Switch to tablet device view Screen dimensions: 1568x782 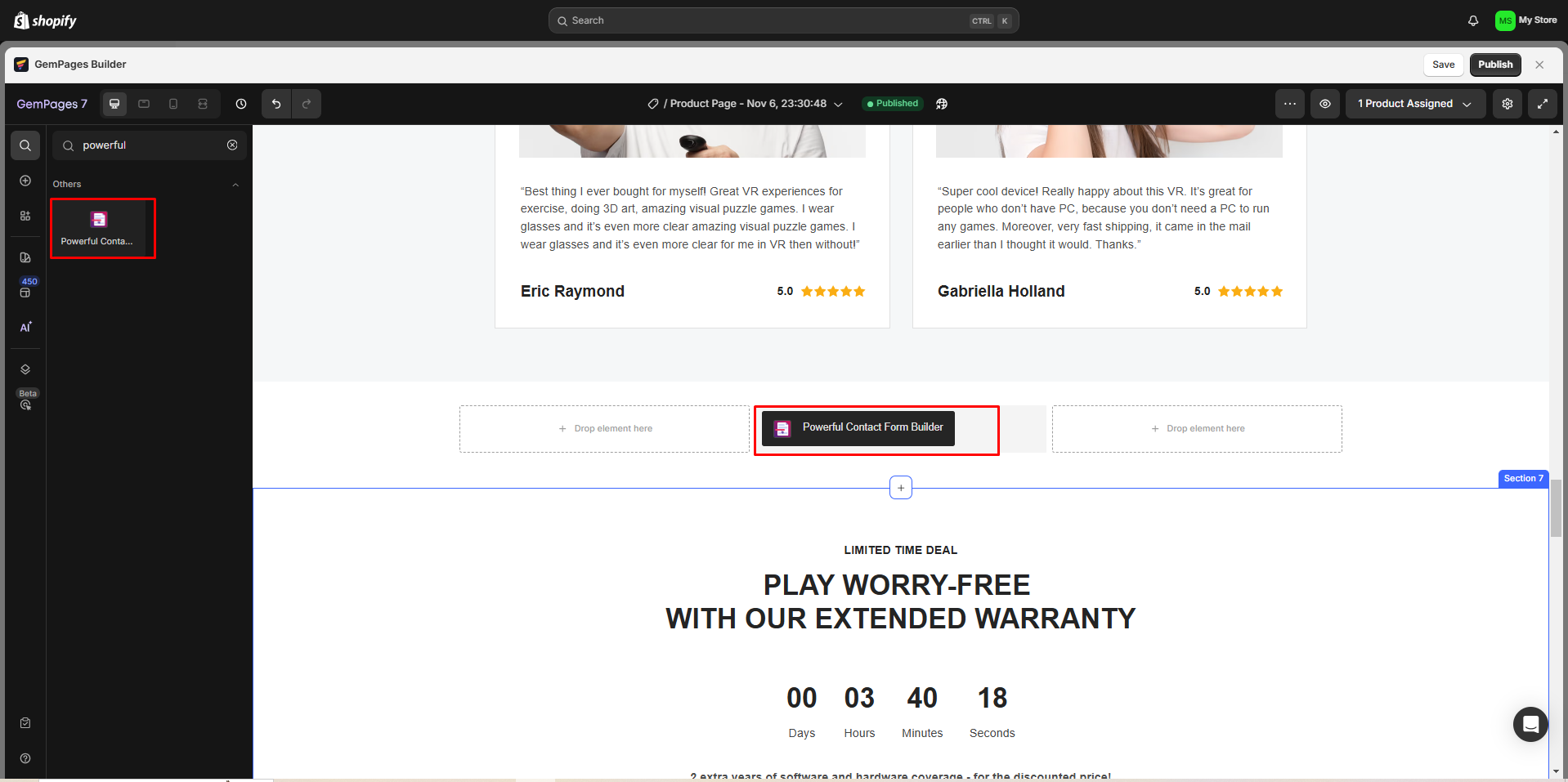click(x=144, y=104)
